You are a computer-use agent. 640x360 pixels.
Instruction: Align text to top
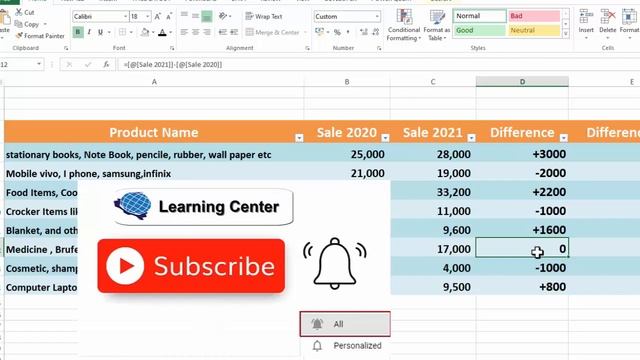coord(184,16)
